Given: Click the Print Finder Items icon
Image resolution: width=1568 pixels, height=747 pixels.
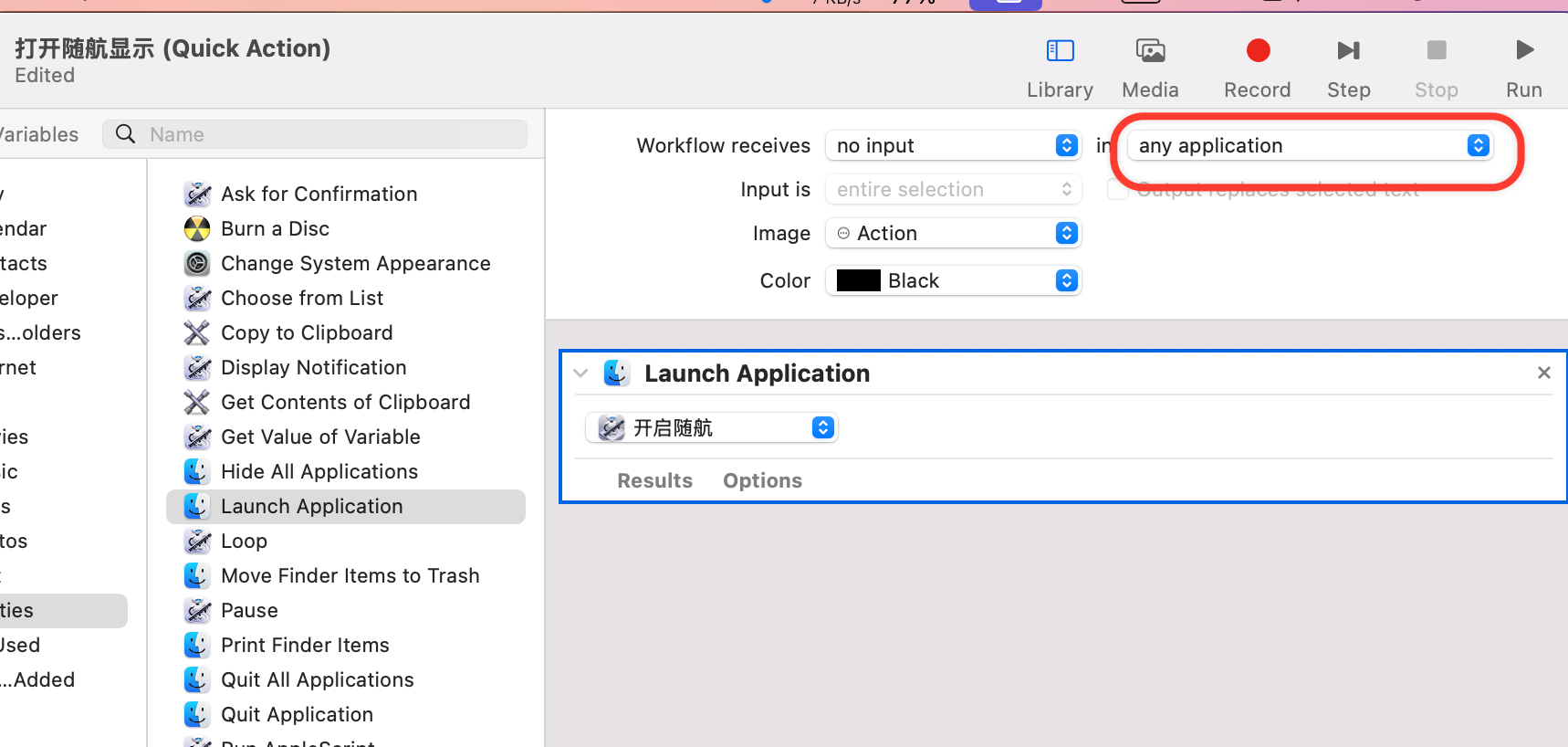Looking at the screenshot, I should 197,645.
